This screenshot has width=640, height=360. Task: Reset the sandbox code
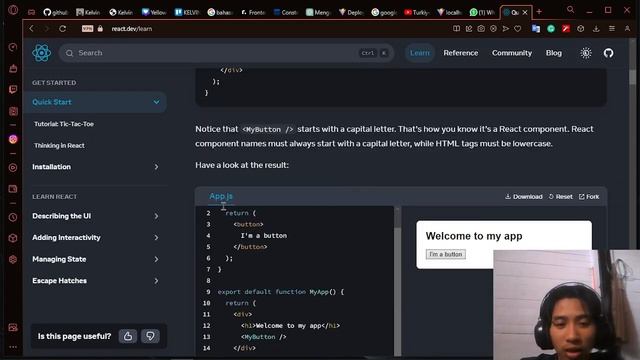click(x=560, y=197)
